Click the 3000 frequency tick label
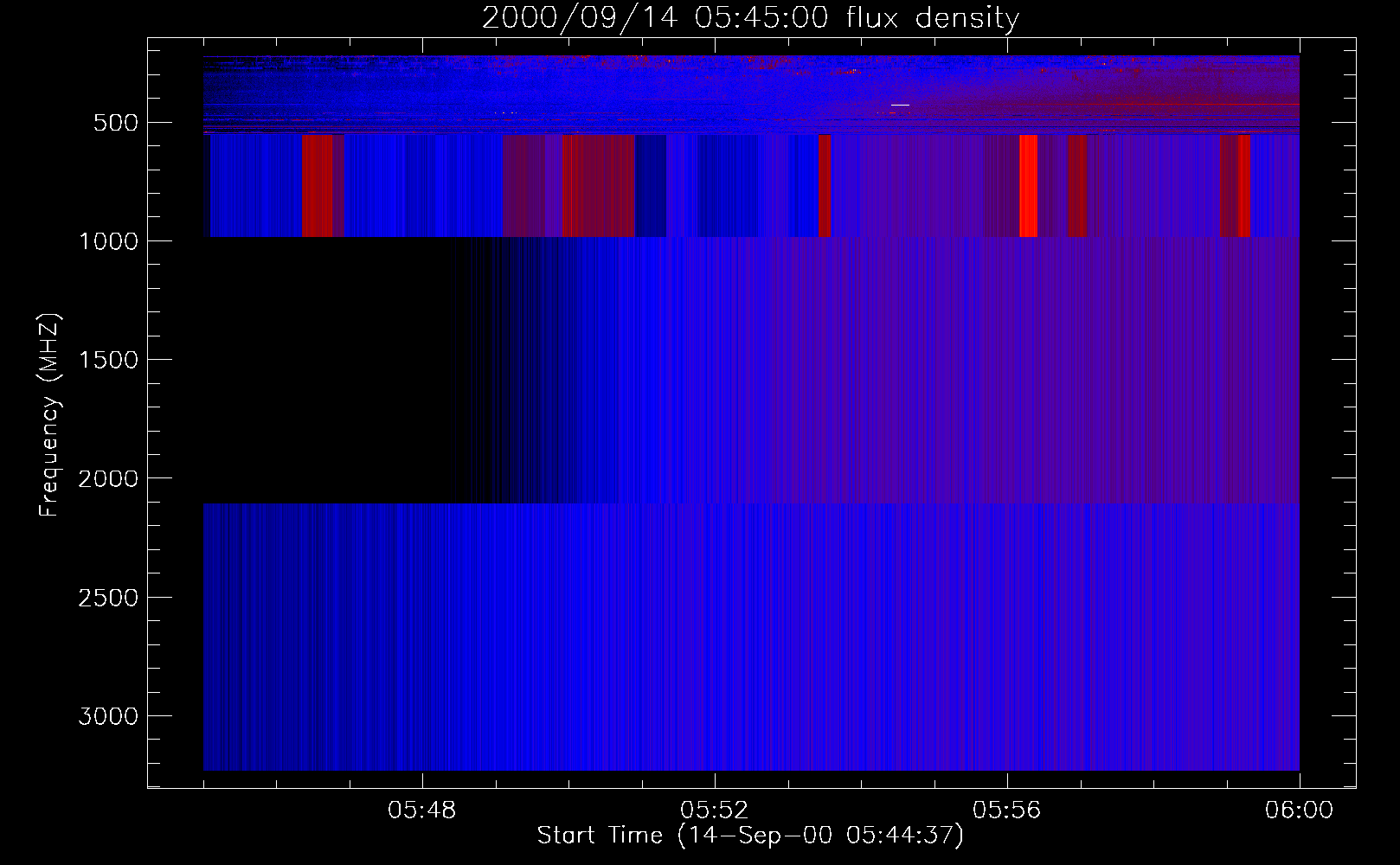 pyautogui.click(x=108, y=716)
